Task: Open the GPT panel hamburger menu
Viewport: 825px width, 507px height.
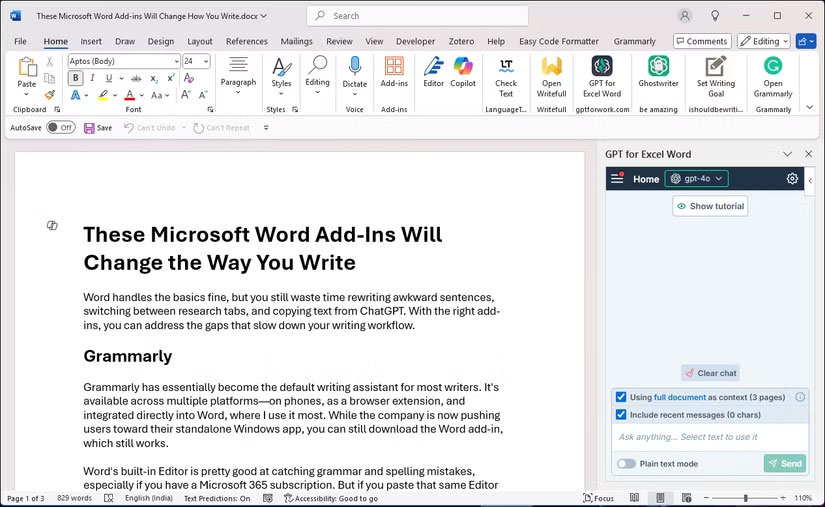Action: pyautogui.click(x=617, y=179)
